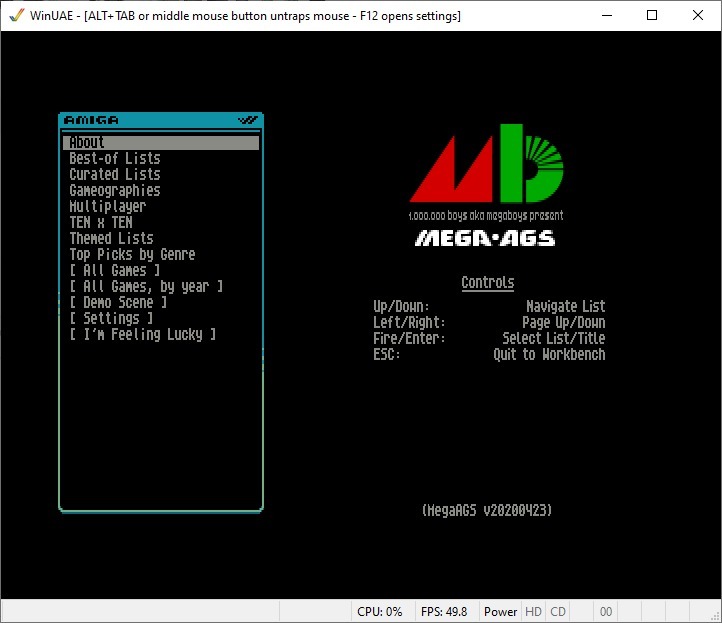Select [ All Games, by year ]
722x623 pixels.
[146, 286]
